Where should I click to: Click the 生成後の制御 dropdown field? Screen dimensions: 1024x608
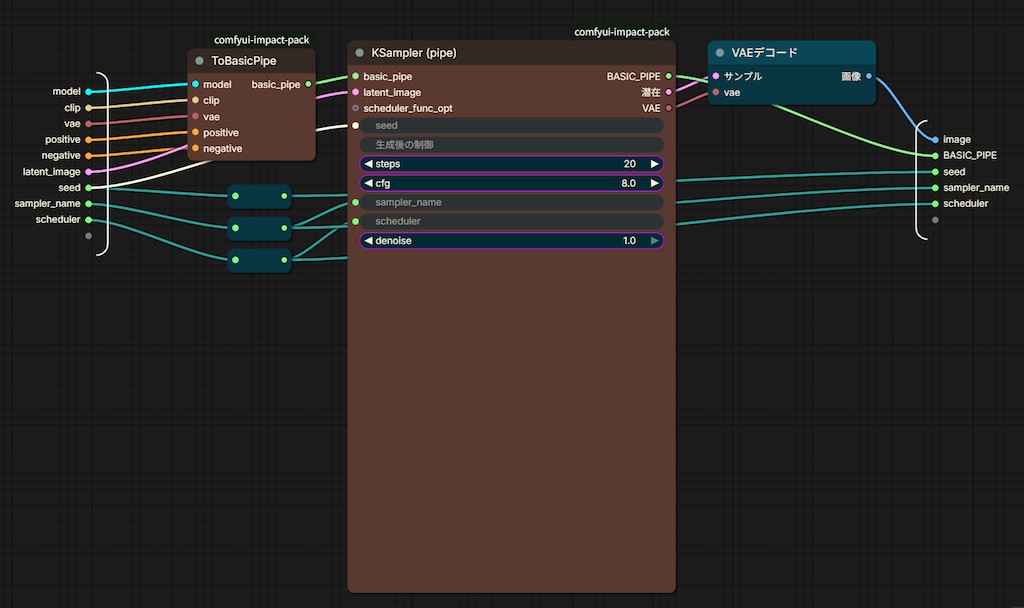click(x=511, y=145)
